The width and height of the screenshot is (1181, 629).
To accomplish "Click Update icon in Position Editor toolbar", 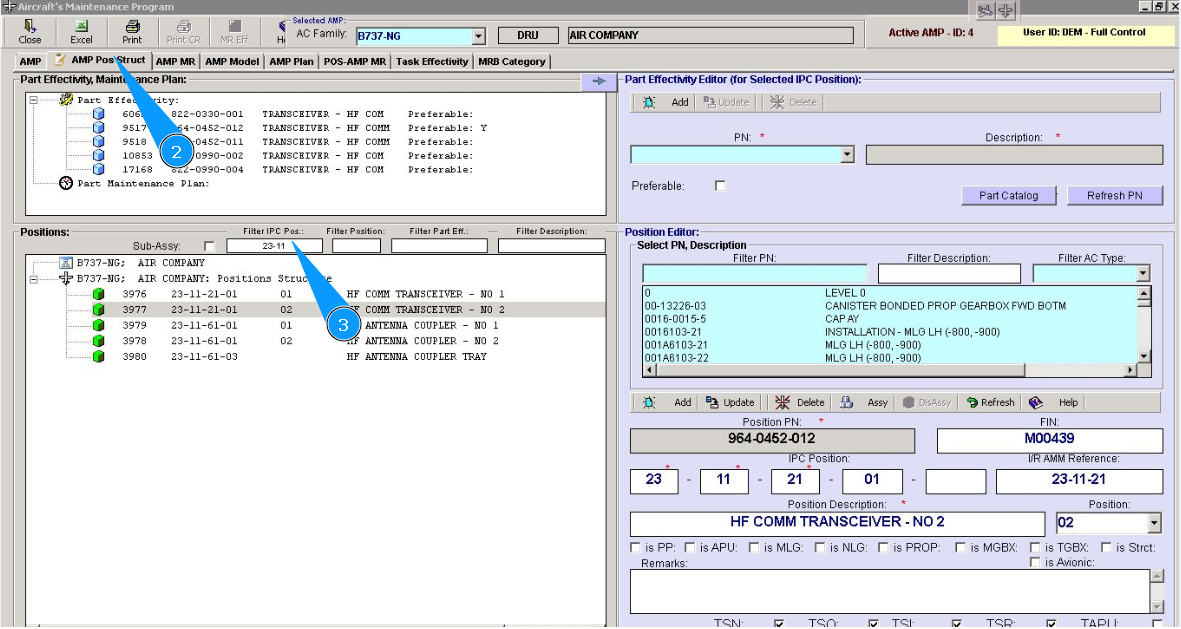I will click(712, 402).
